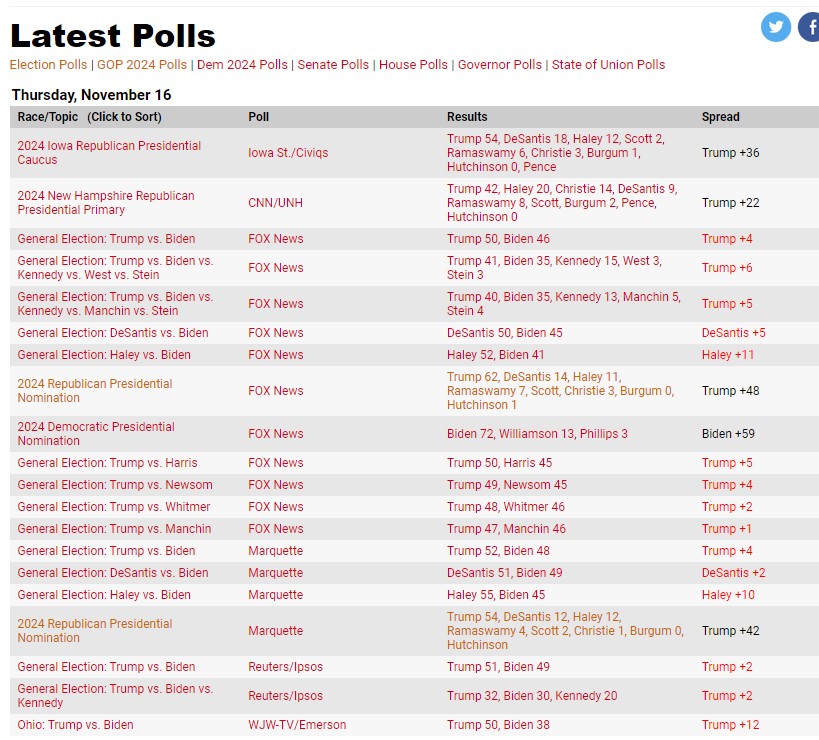The image size is (819, 740).
Task: Sort by Race/Topic column header
Action: point(89,117)
